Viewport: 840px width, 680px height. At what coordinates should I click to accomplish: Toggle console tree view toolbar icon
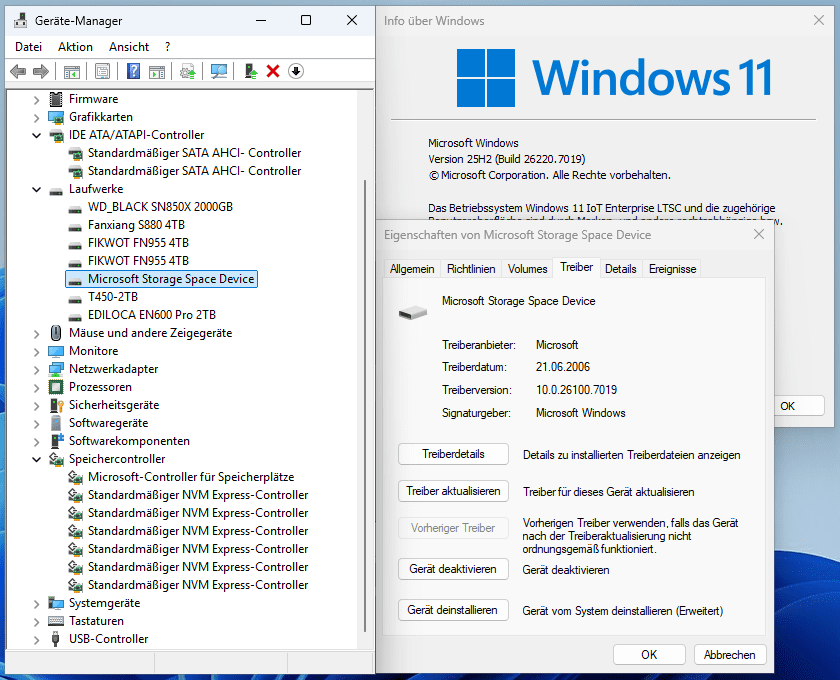[72, 71]
